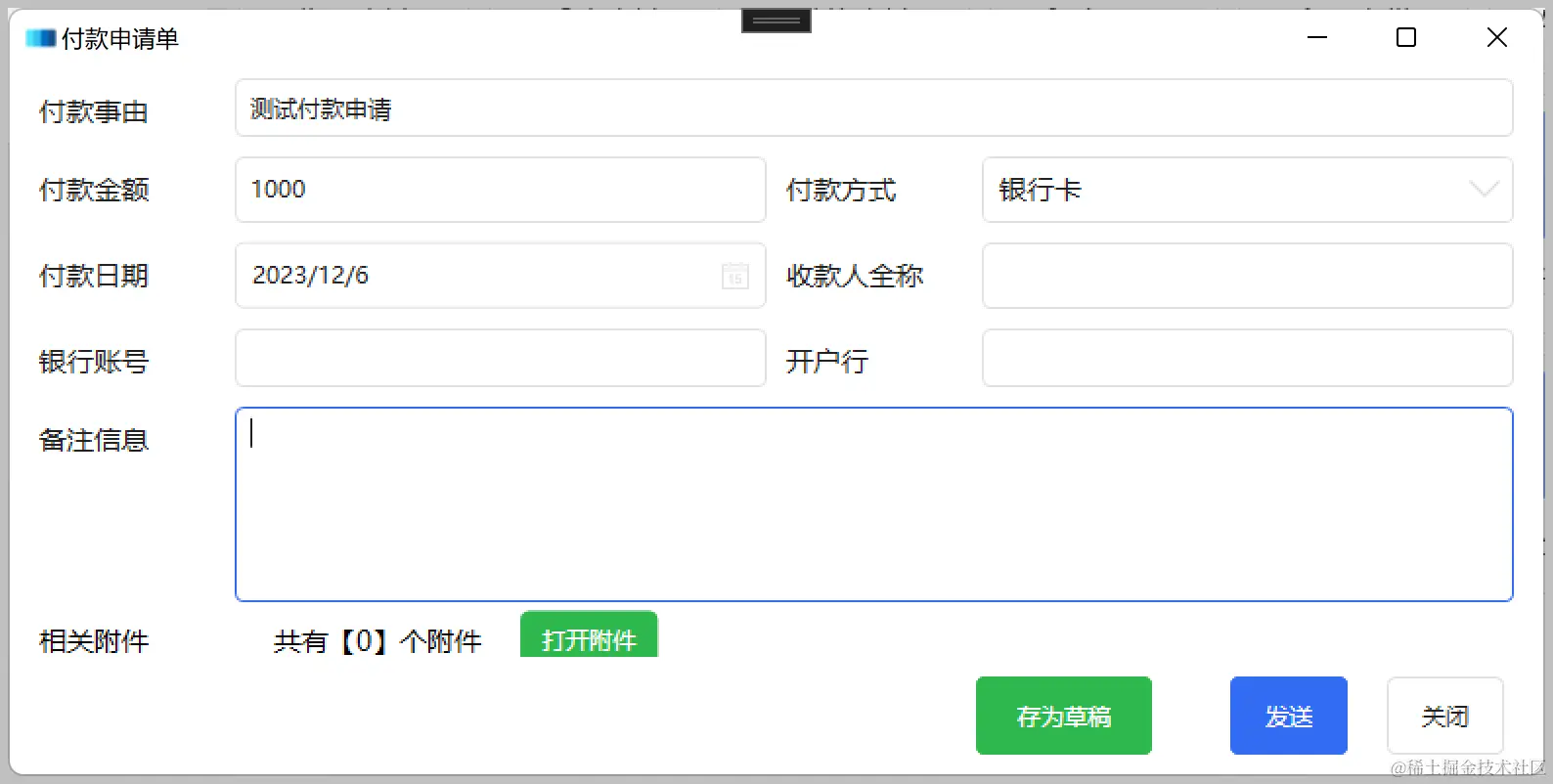
Task: Click the dark grip handle at top center
Action: (776, 20)
